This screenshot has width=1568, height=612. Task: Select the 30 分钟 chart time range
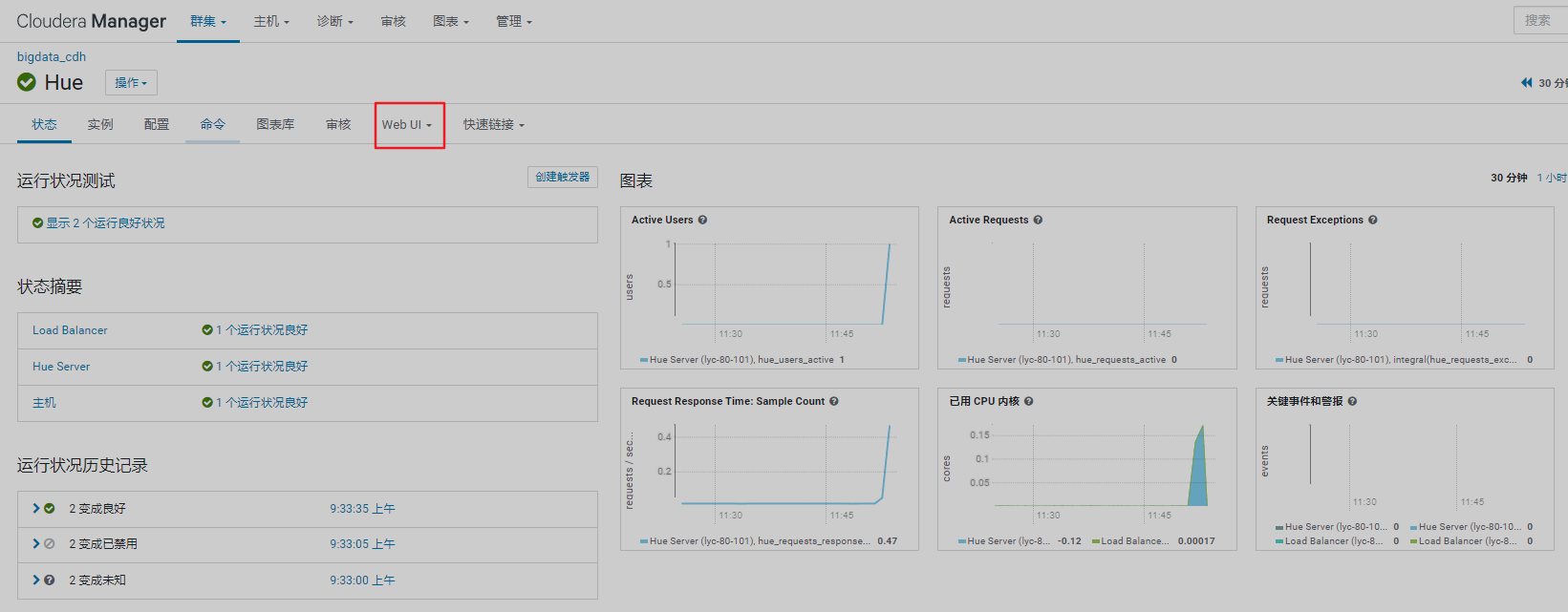pos(1509,178)
